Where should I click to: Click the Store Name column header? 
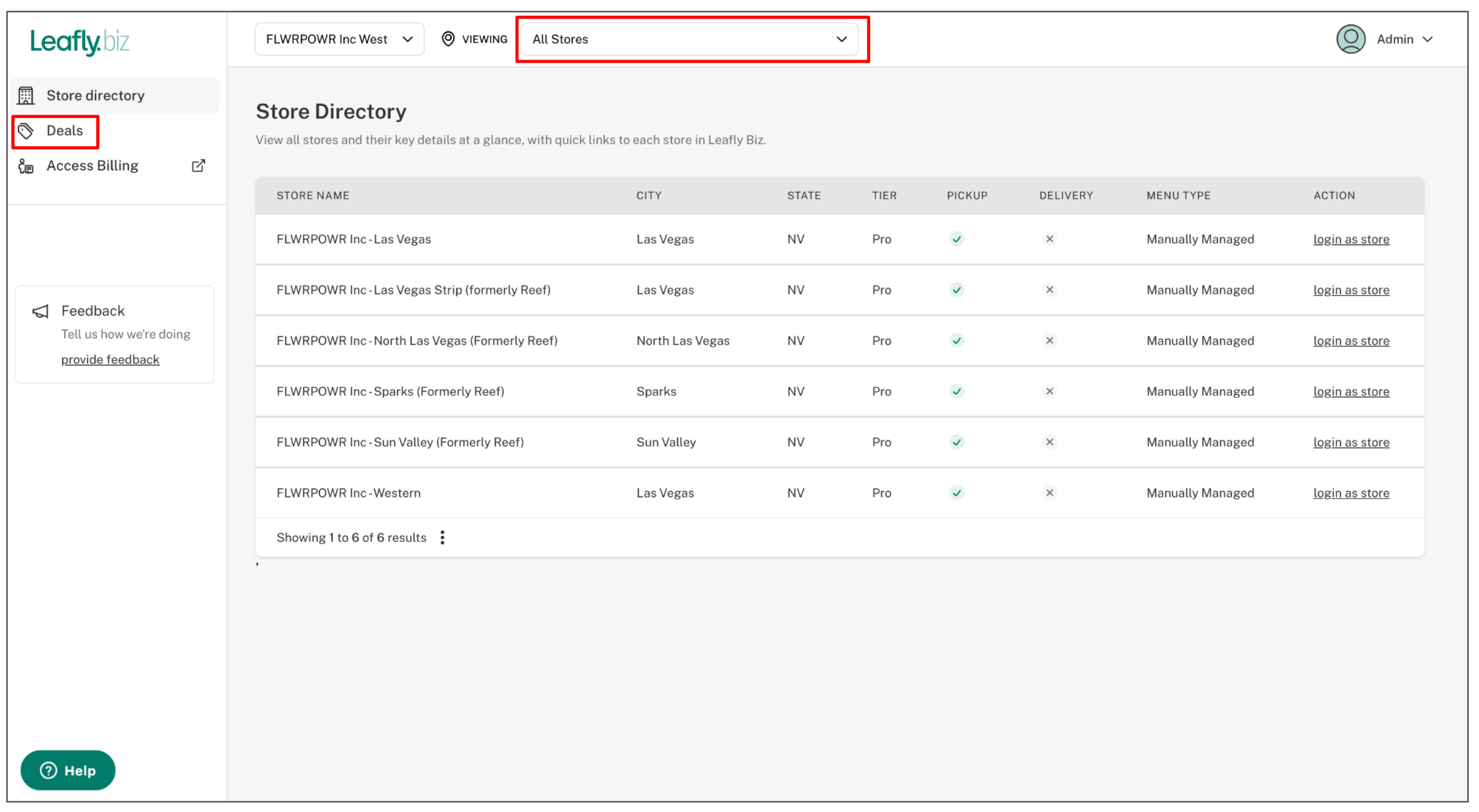coord(313,196)
